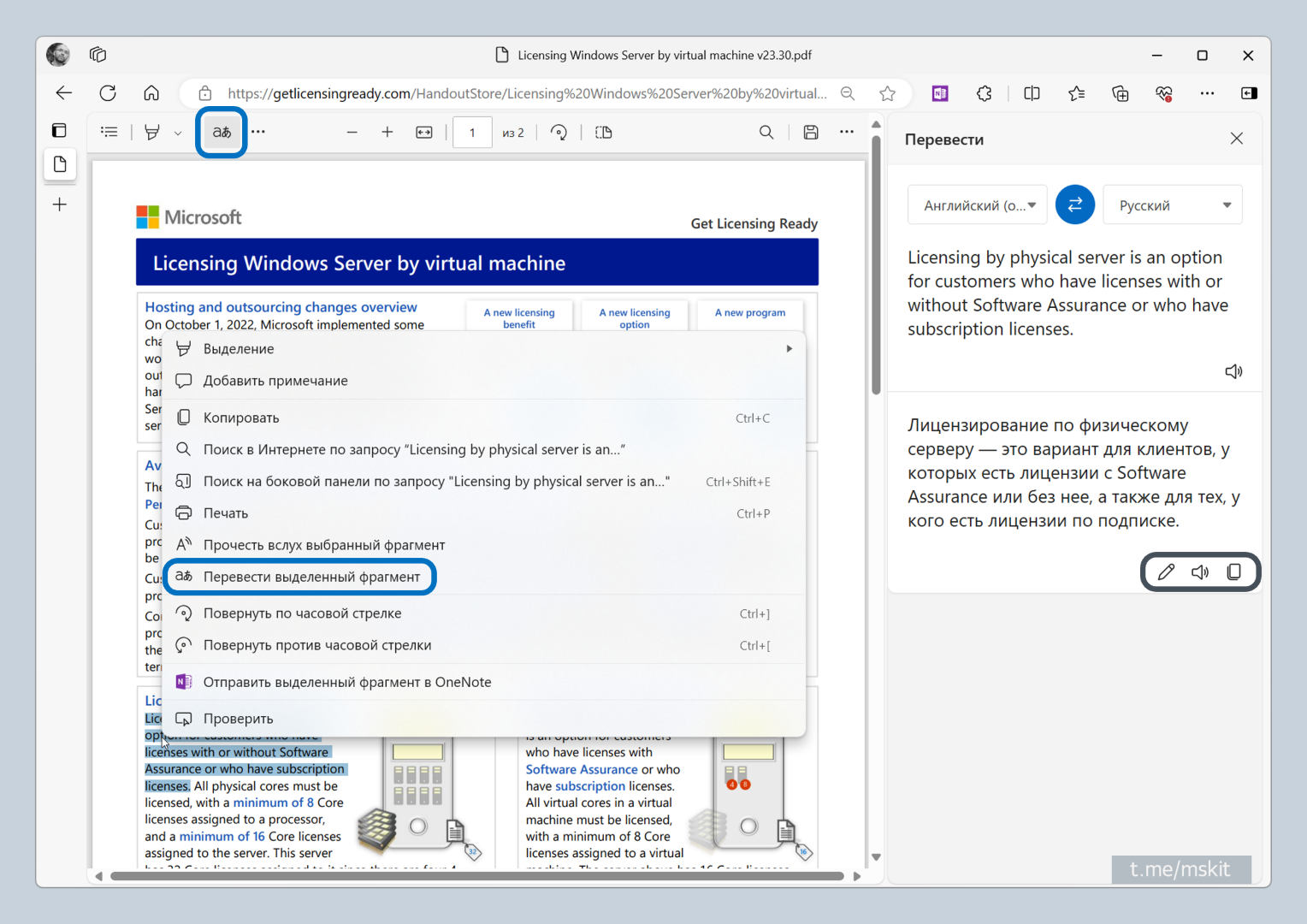
Task: Expand the Выделение submenu
Action: click(484, 349)
